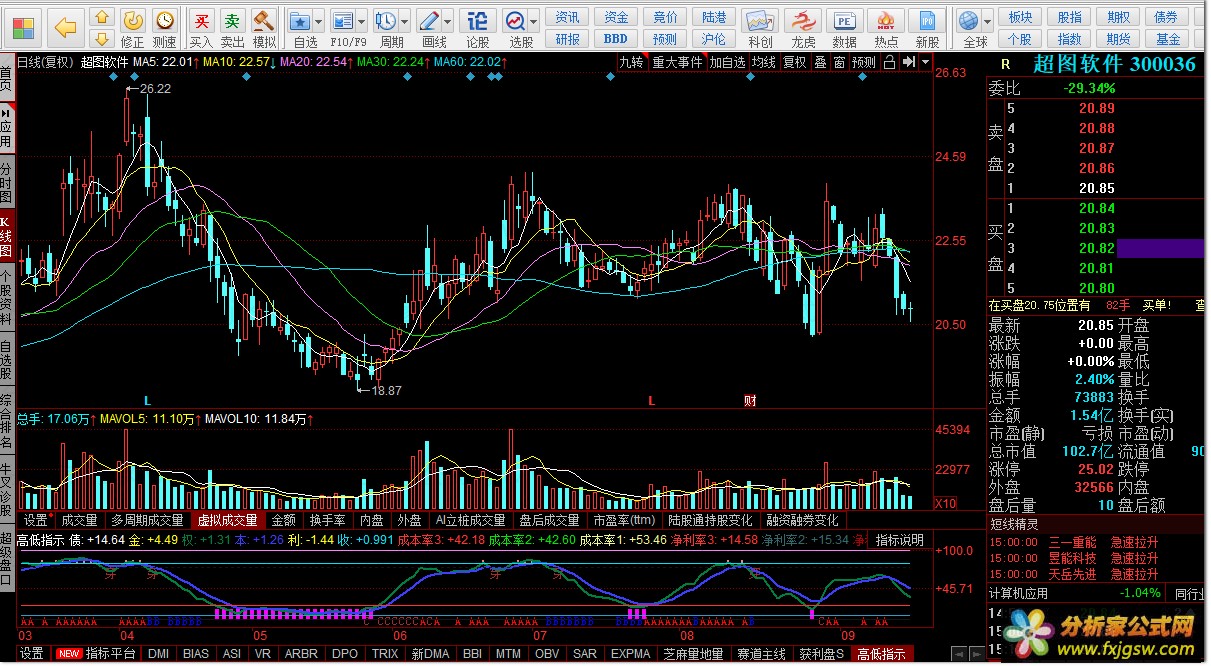
Task: Toggle 预测 forecast in chart toolbar
Action: pos(863,62)
